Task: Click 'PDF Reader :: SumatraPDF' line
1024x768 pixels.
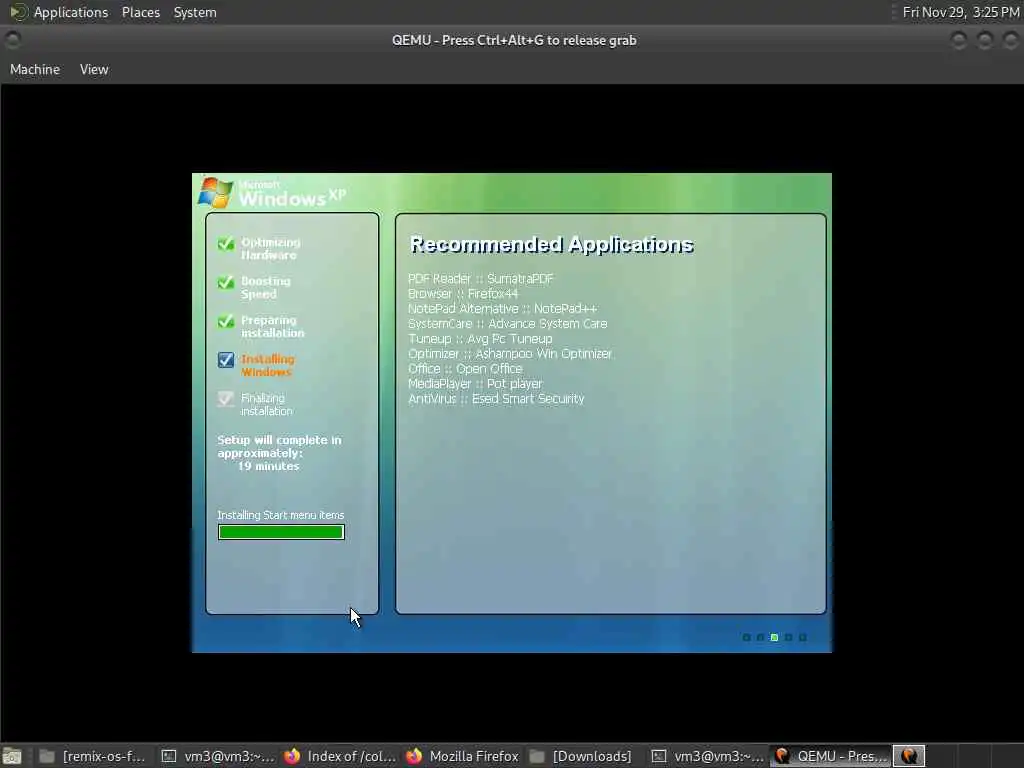Action: coord(481,279)
